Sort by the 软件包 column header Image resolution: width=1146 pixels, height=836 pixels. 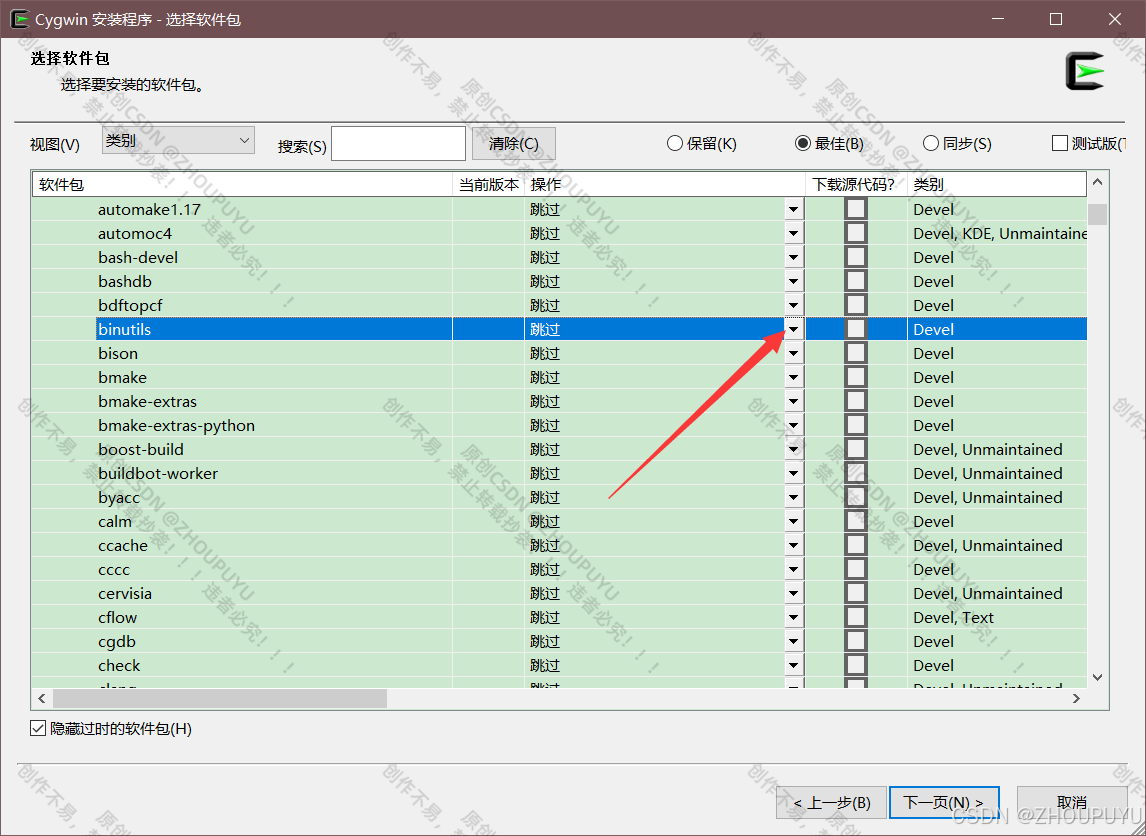click(242, 184)
